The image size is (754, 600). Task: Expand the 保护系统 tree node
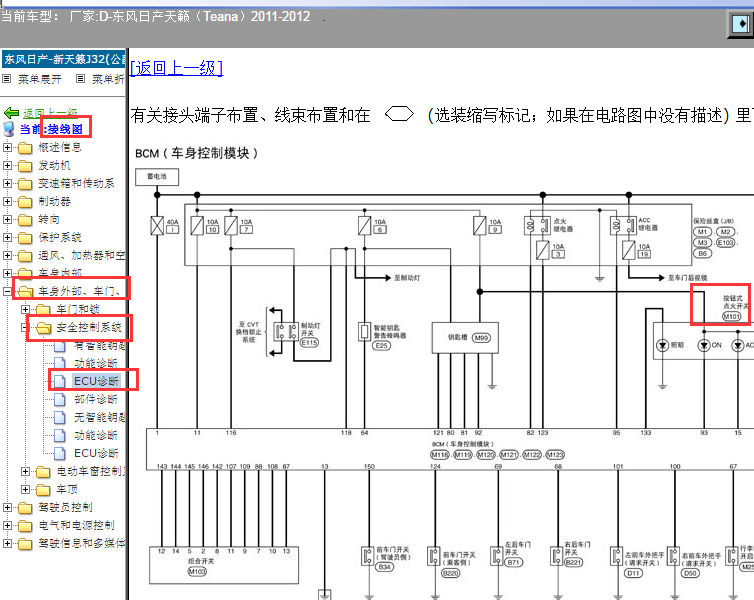coord(7,238)
